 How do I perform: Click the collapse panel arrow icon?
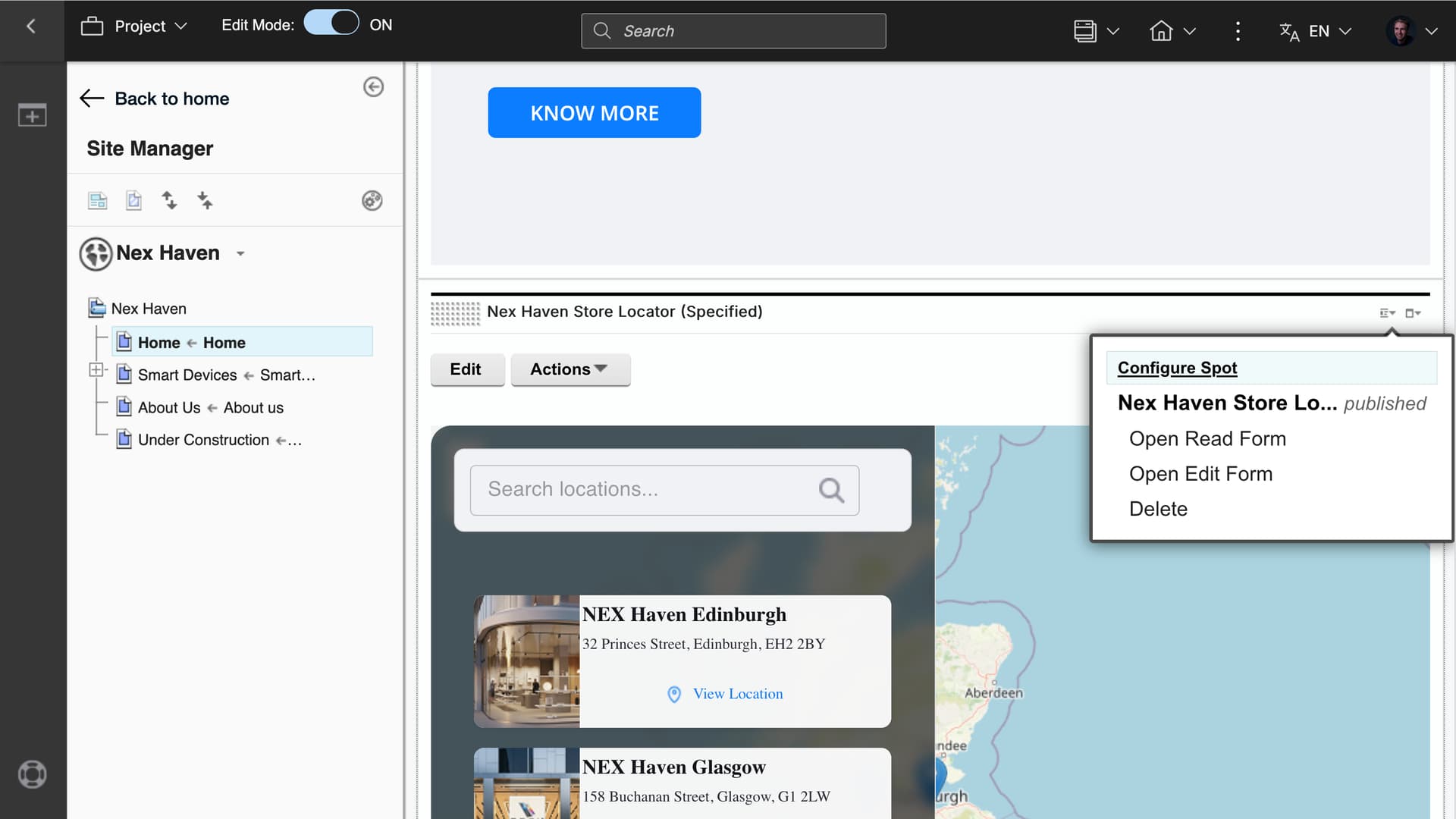[373, 87]
